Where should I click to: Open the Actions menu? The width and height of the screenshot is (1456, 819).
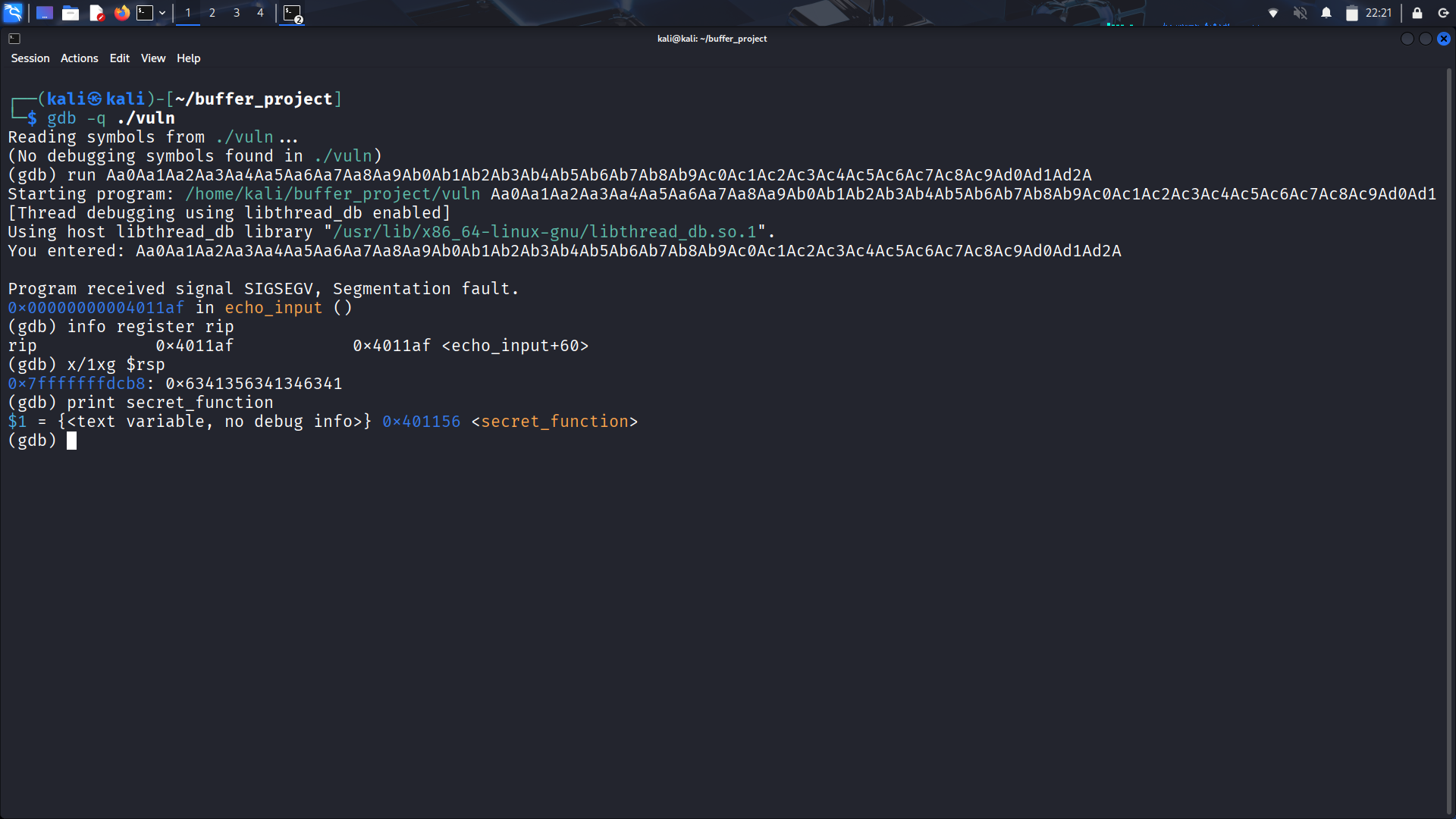click(x=79, y=58)
